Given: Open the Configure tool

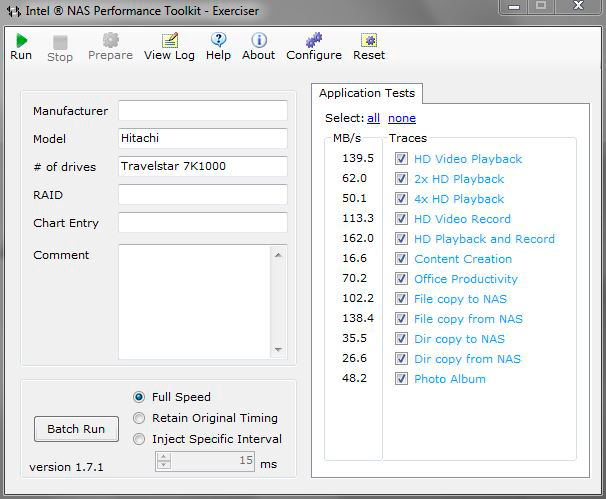Looking at the screenshot, I should click(313, 40).
